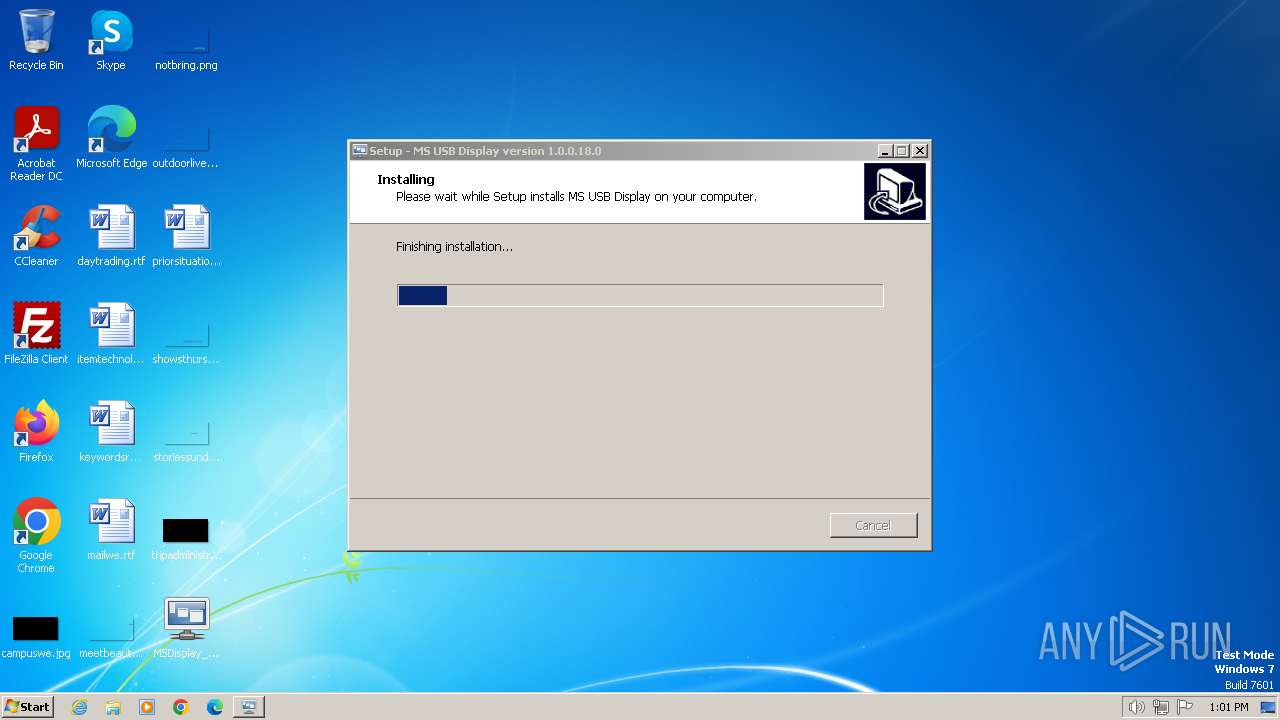This screenshot has width=1280, height=720.
Task: Open Windows Media Player taskbar icon
Action: [x=147, y=707]
